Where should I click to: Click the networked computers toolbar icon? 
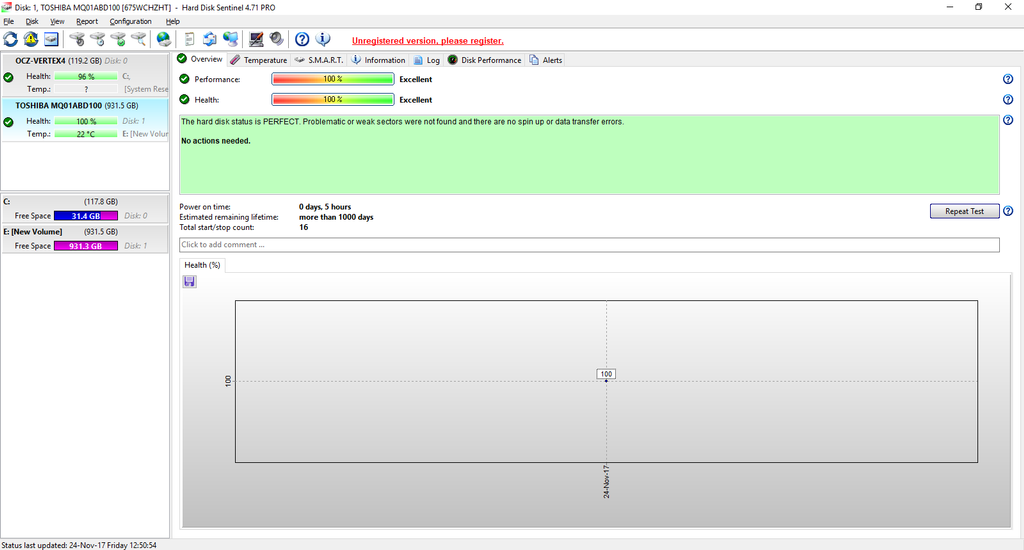pyautogui.click(x=231, y=40)
